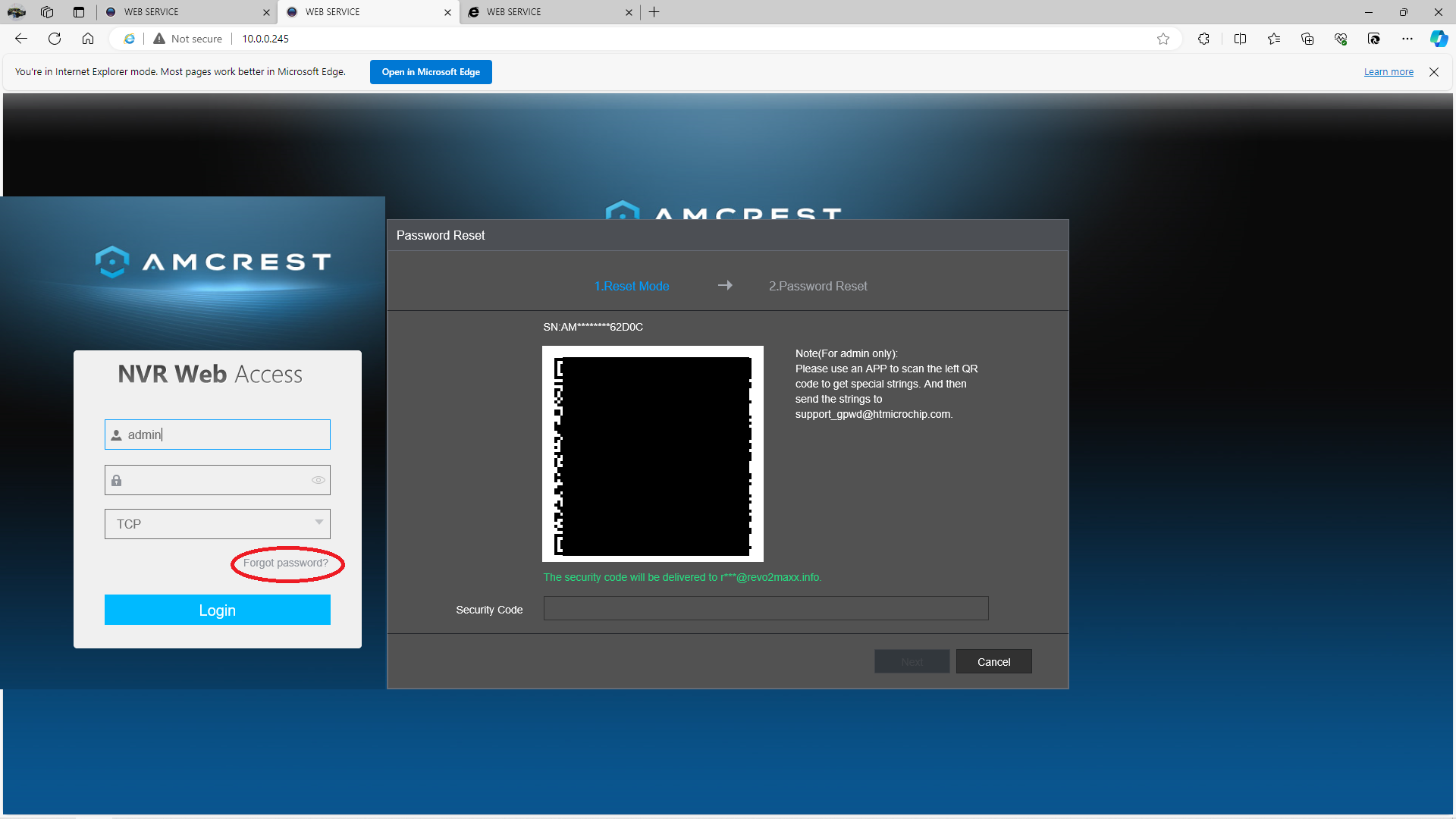This screenshot has height=819, width=1456.
Task: Refresh the current page
Action: click(55, 39)
